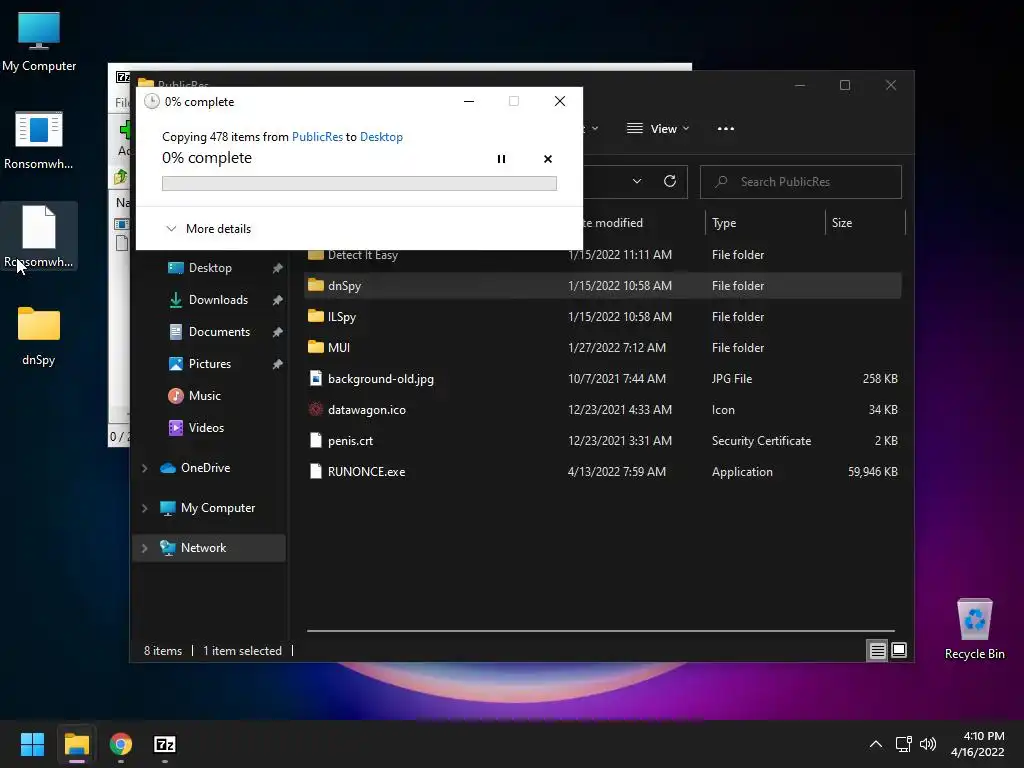
Task: Expand More details in the copy dialog
Action: [x=208, y=229]
